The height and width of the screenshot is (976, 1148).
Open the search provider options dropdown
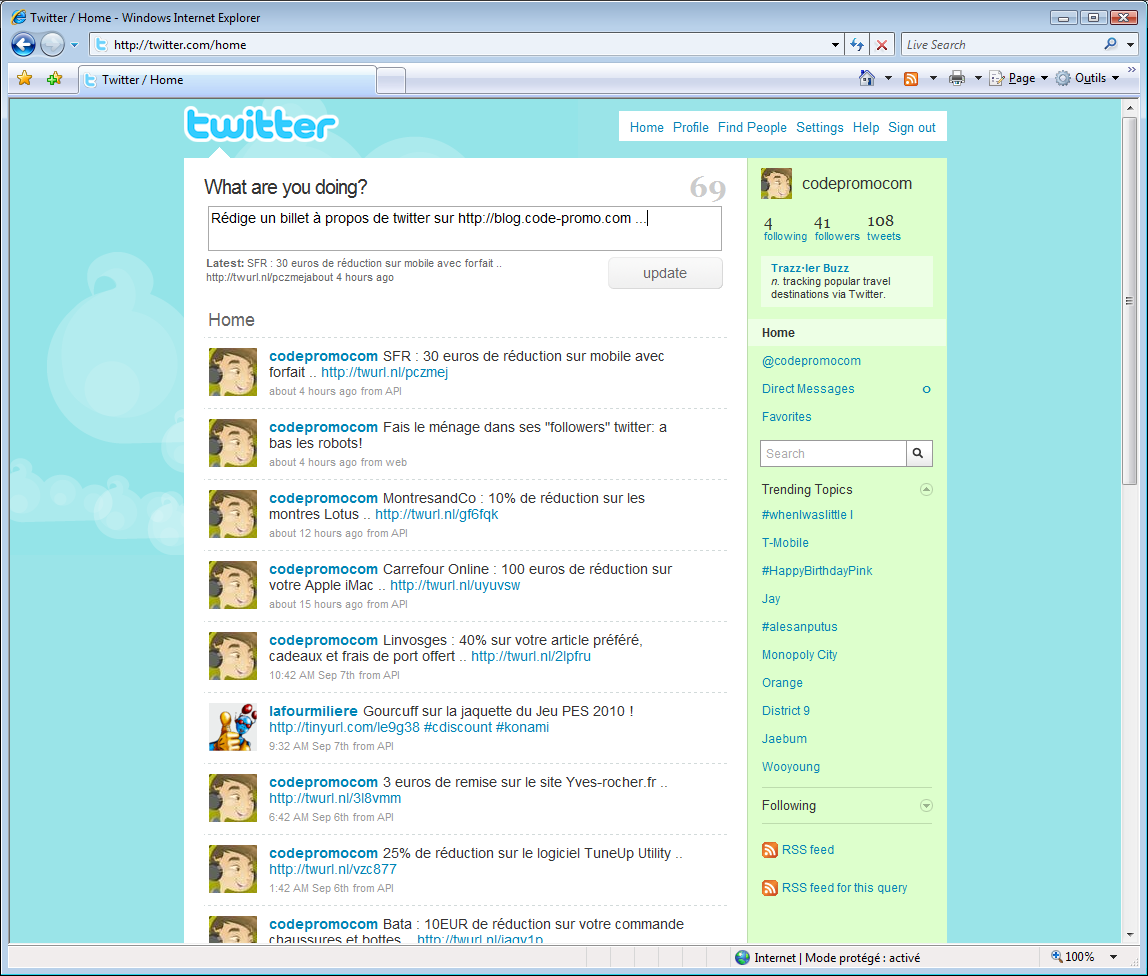1130,45
